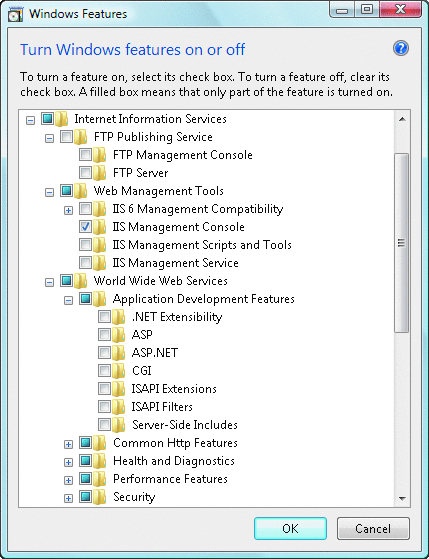This screenshot has height=559, width=429.
Task: Click the ISAPI Filters folder icon
Action: [118, 407]
